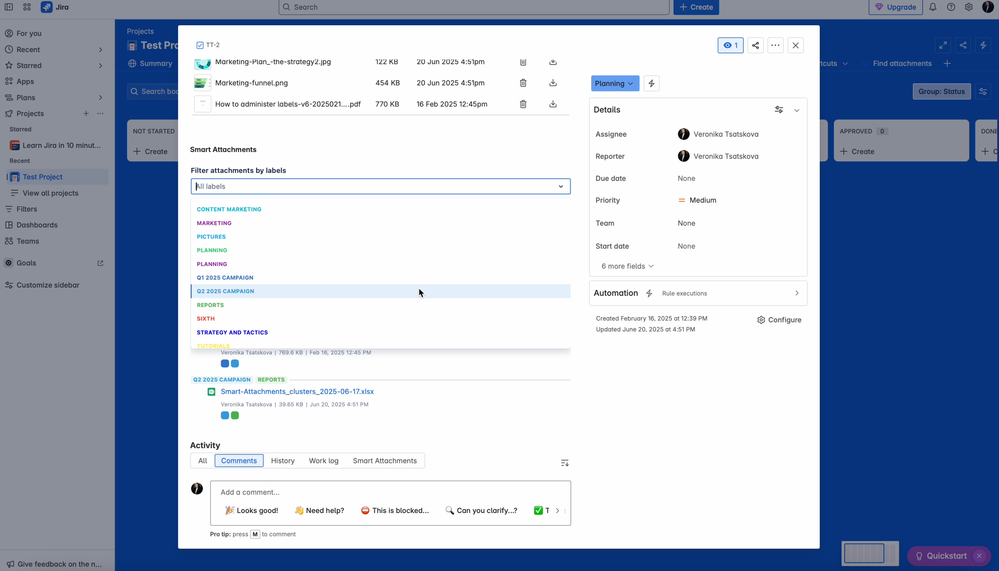Image resolution: width=999 pixels, height=571 pixels.
Task: Expand the Automation rule executions panel
Action: click(796, 293)
